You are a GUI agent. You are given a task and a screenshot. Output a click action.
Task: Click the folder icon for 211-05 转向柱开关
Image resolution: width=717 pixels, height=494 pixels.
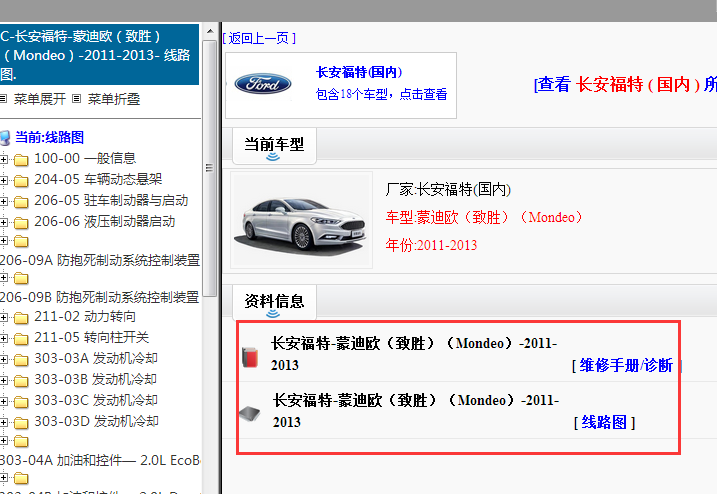[x=21, y=338]
